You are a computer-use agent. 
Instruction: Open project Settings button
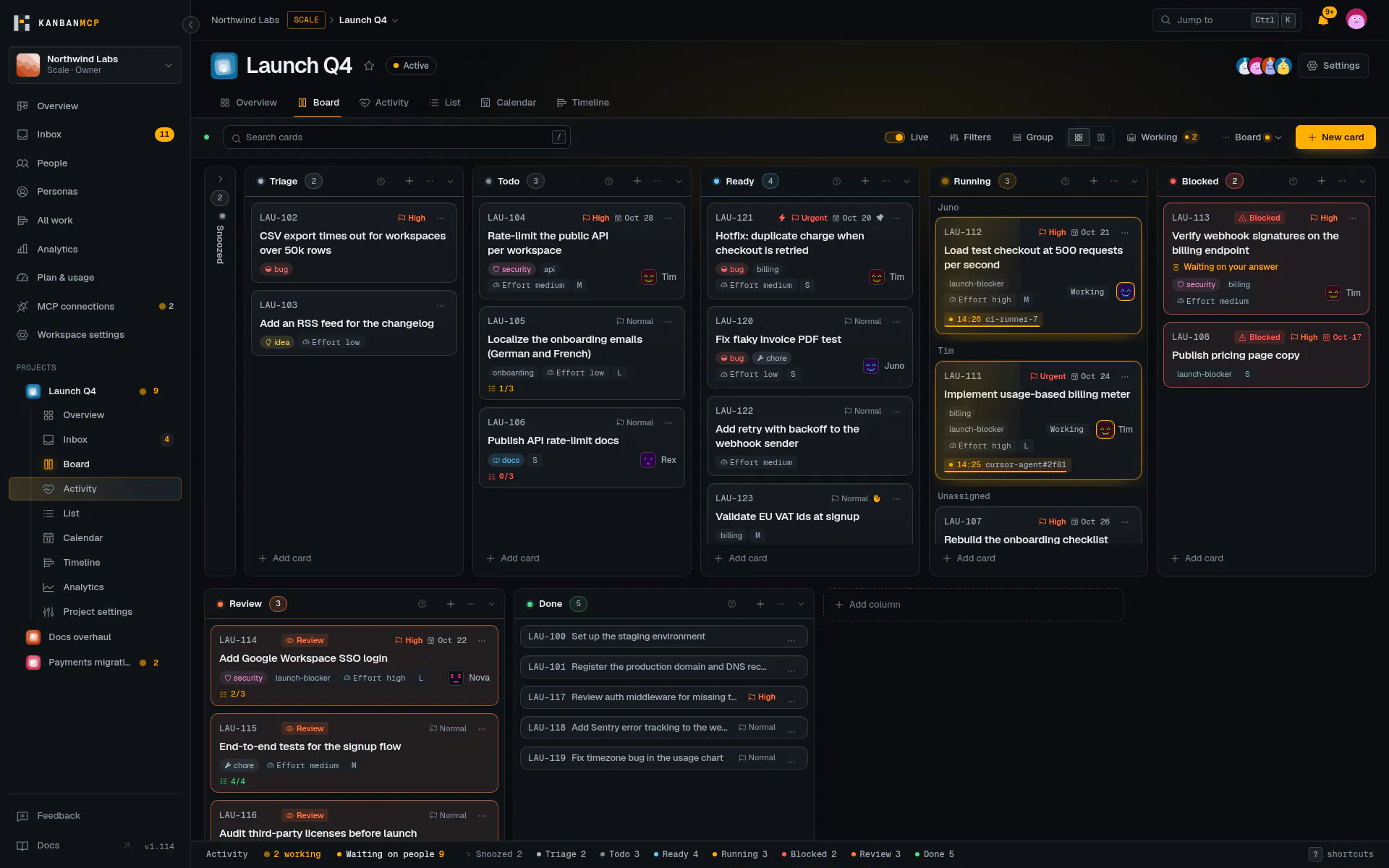(1333, 66)
